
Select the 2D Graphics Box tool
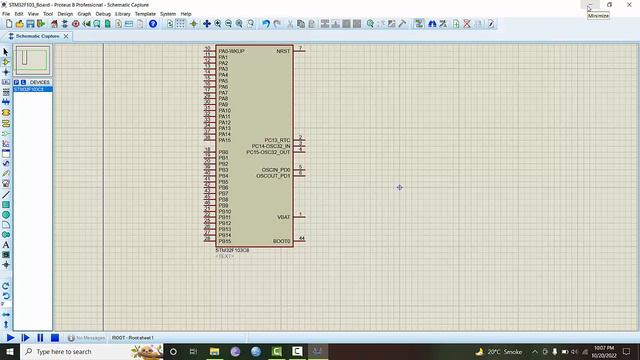(6, 204)
